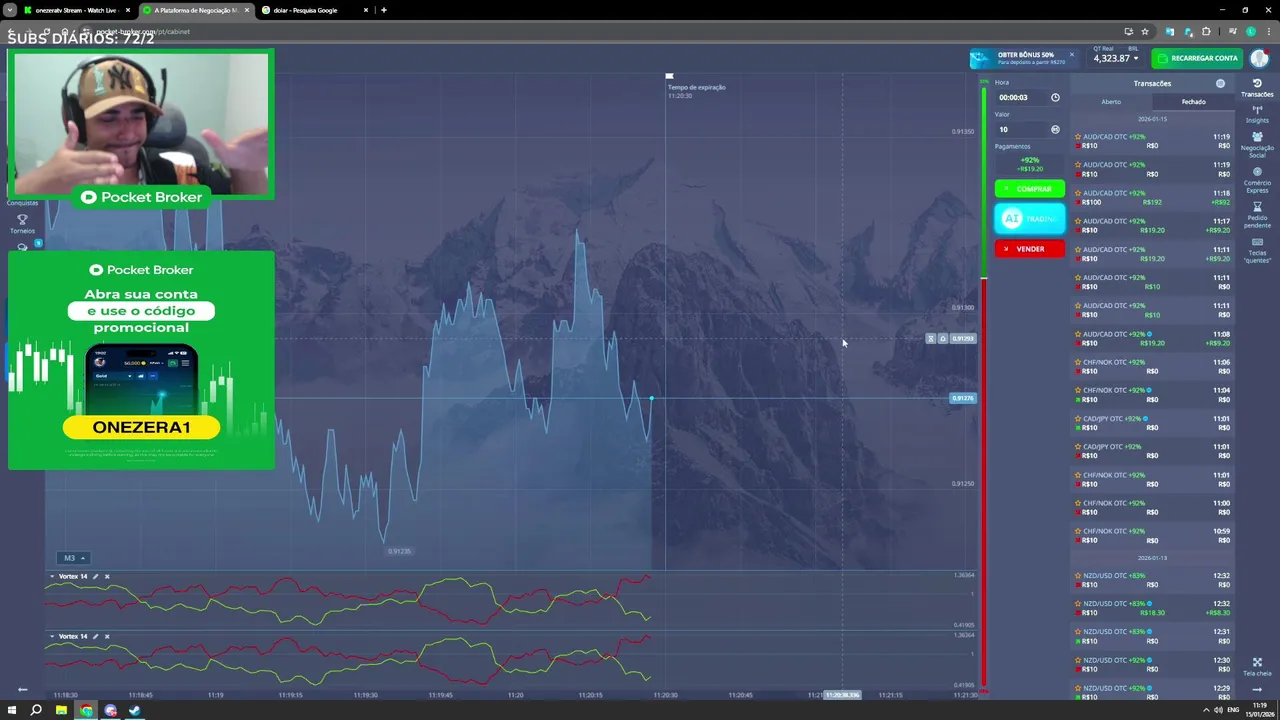Close the OBTER BÔNUS 50% banner
This screenshot has height=720, width=1280.
[x=1071, y=54]
